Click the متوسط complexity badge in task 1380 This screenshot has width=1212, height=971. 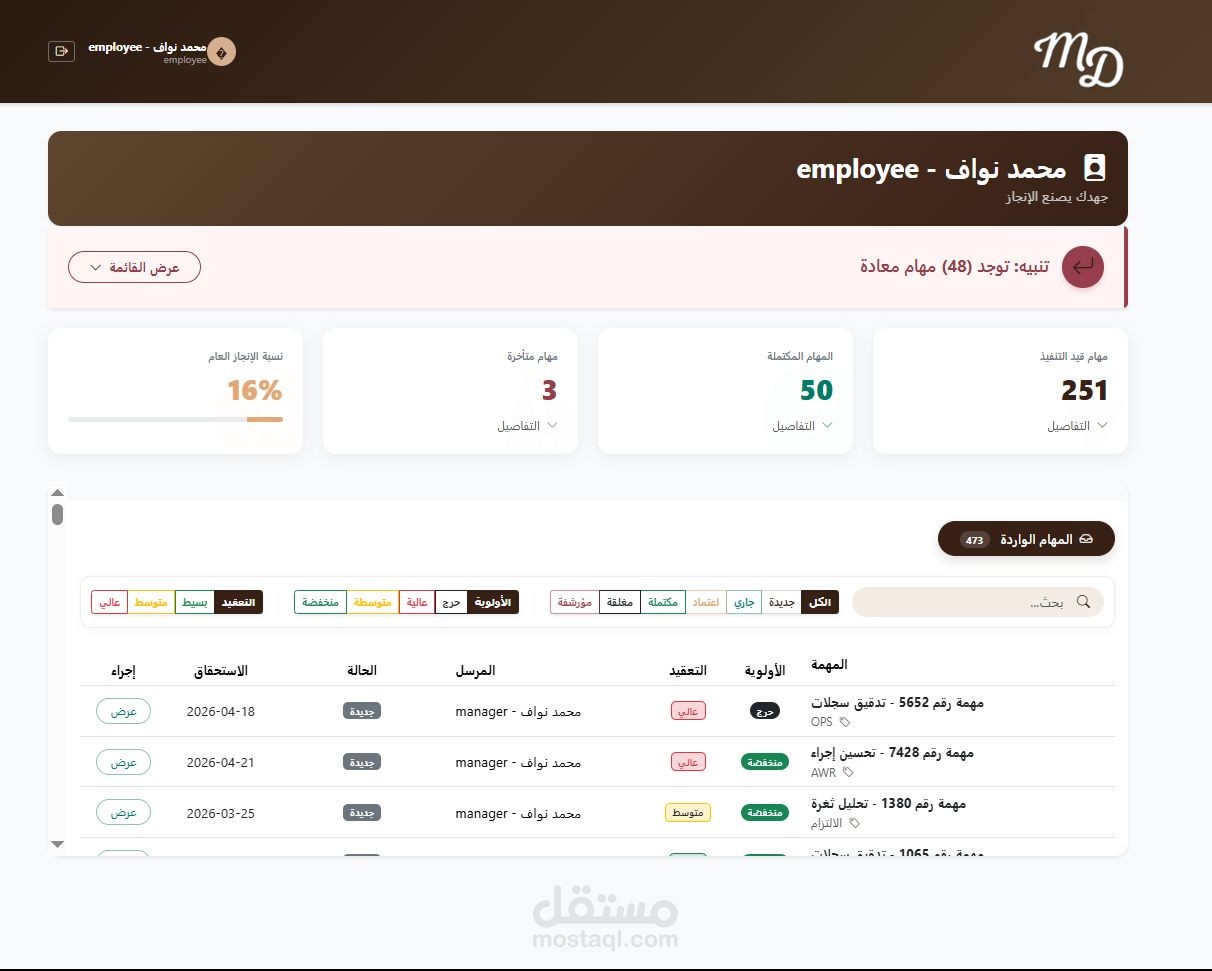[688, 813]
